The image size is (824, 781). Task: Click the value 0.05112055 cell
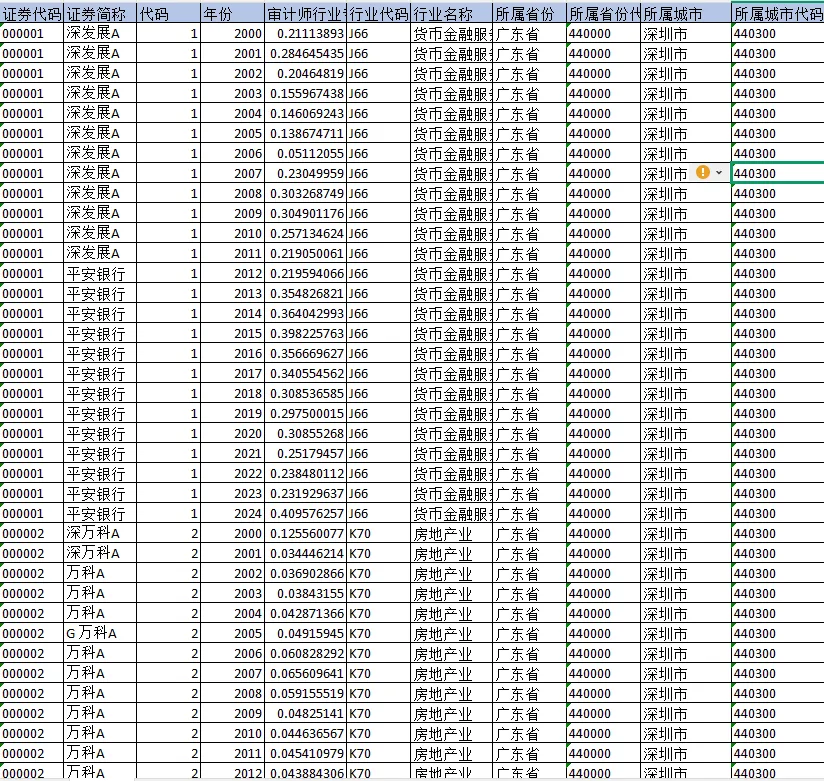point(305,153)
